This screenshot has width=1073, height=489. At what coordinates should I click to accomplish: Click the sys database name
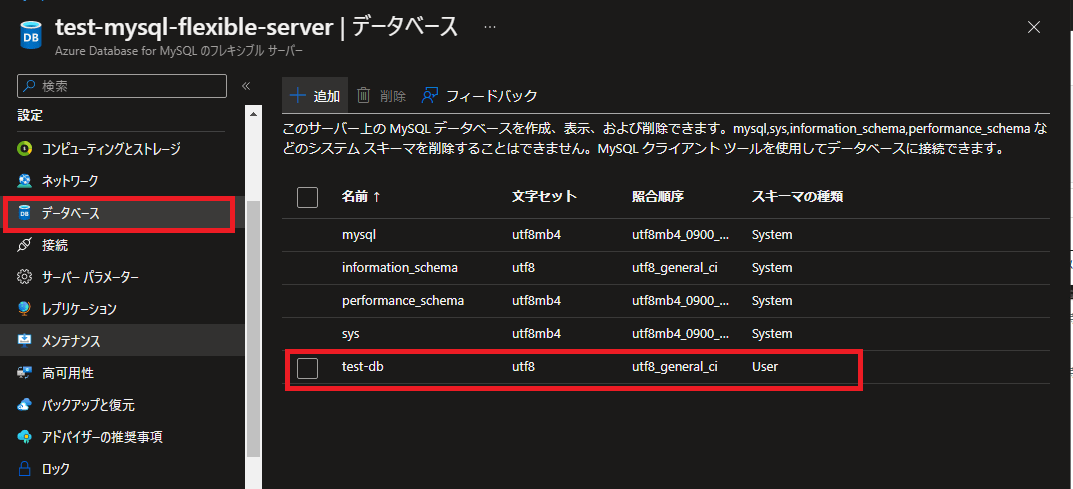pyautogui.click(x=350, y=333)
